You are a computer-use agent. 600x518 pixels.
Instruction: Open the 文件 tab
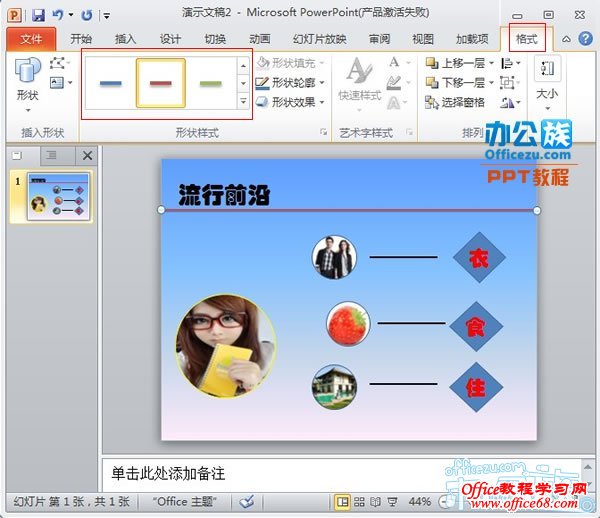pos(31,39)
